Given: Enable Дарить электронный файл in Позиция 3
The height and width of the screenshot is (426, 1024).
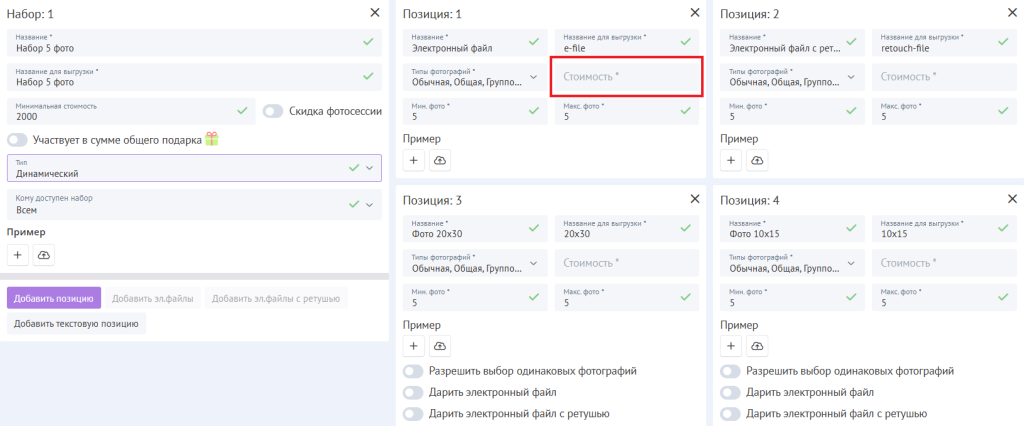Looking at the screenshot, I should (x=413, y=392).
